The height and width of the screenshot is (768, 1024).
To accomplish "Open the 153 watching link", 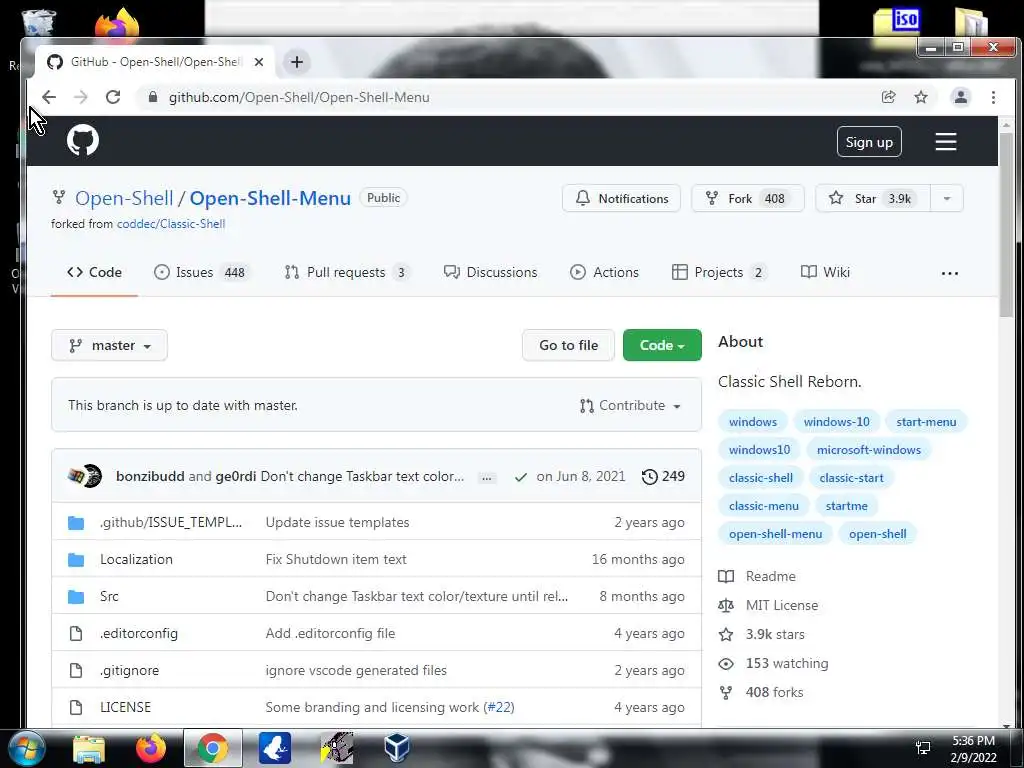I will click(x=787, y=664).
